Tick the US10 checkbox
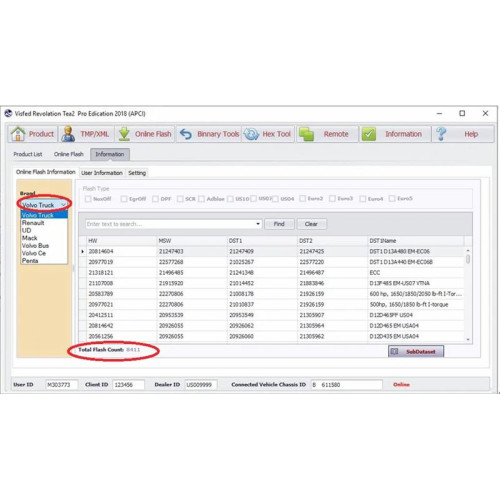Viewport: 500px width, 500px height. 230,199
